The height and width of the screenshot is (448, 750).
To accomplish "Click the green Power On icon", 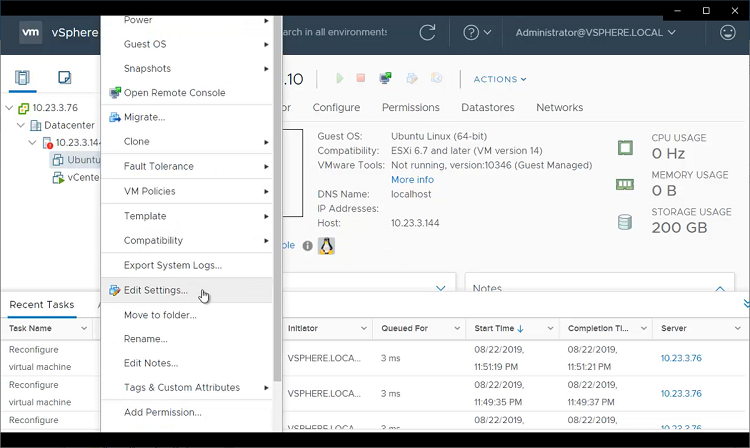I will point(340,78).
